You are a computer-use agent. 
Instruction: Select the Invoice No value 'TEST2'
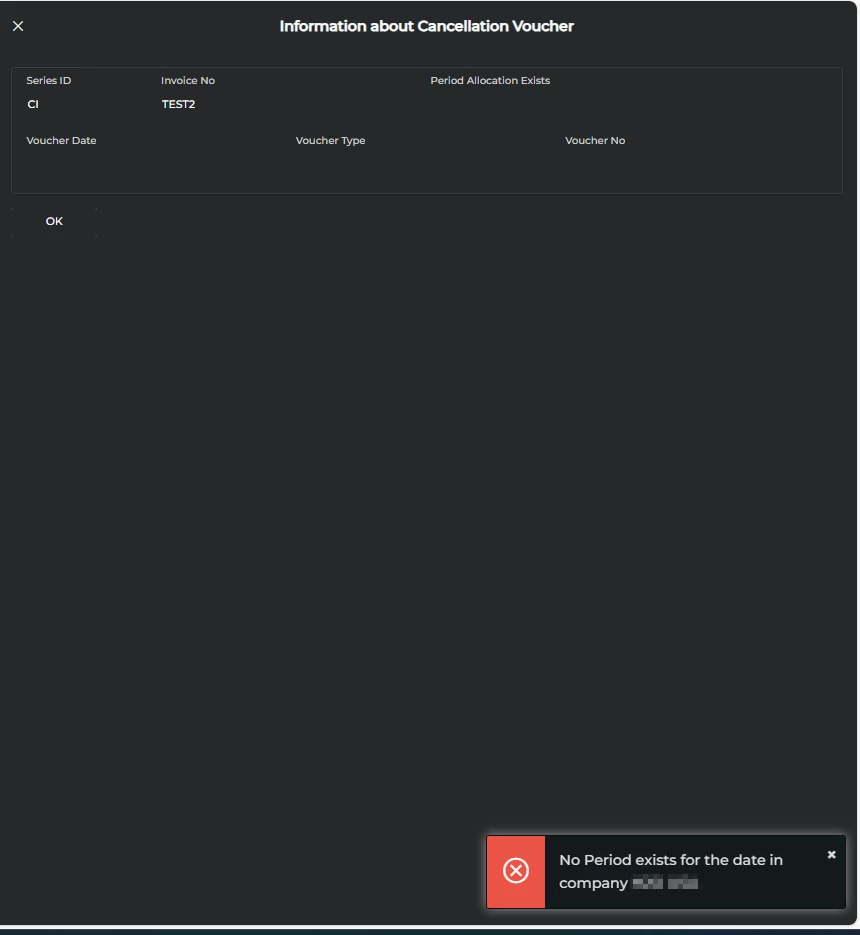pos(179,103)
